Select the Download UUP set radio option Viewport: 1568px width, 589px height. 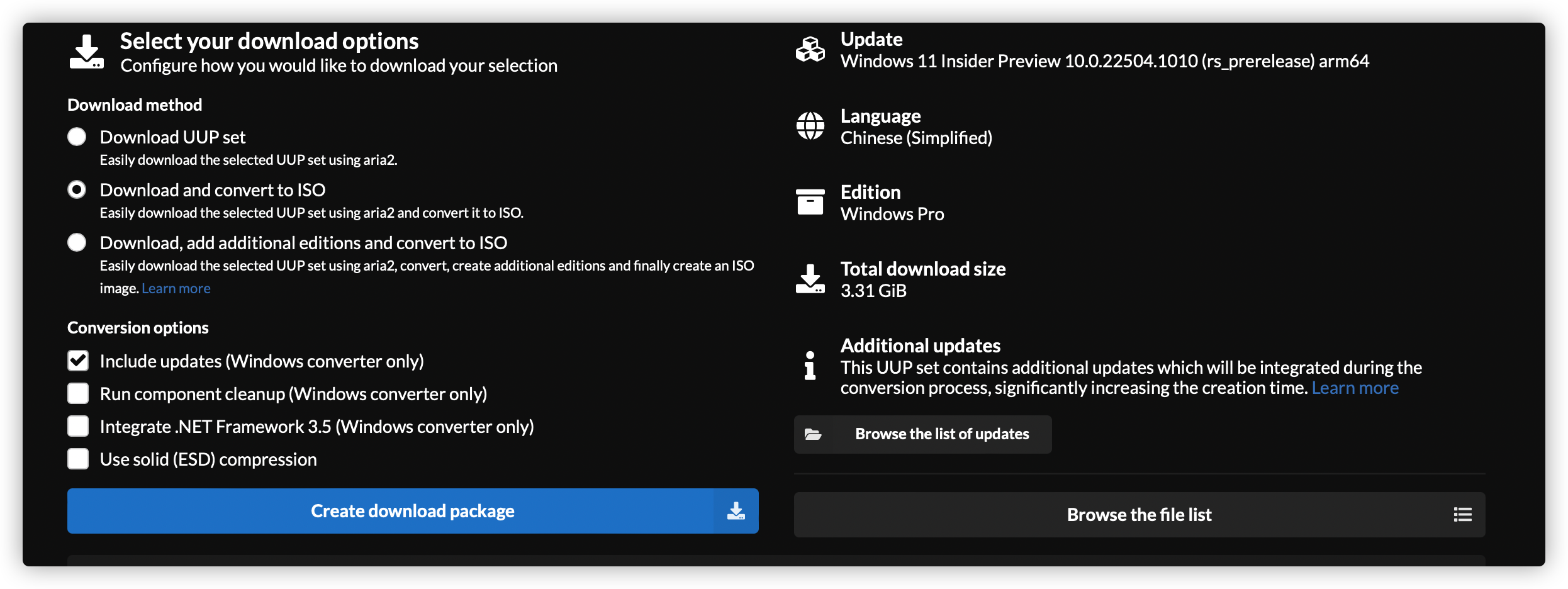click(x=77, y=137)
